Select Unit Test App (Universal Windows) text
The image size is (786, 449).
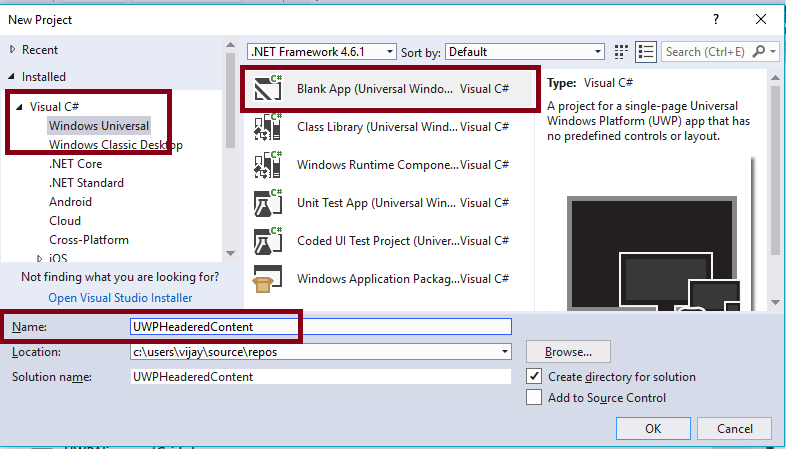point(376,203)
